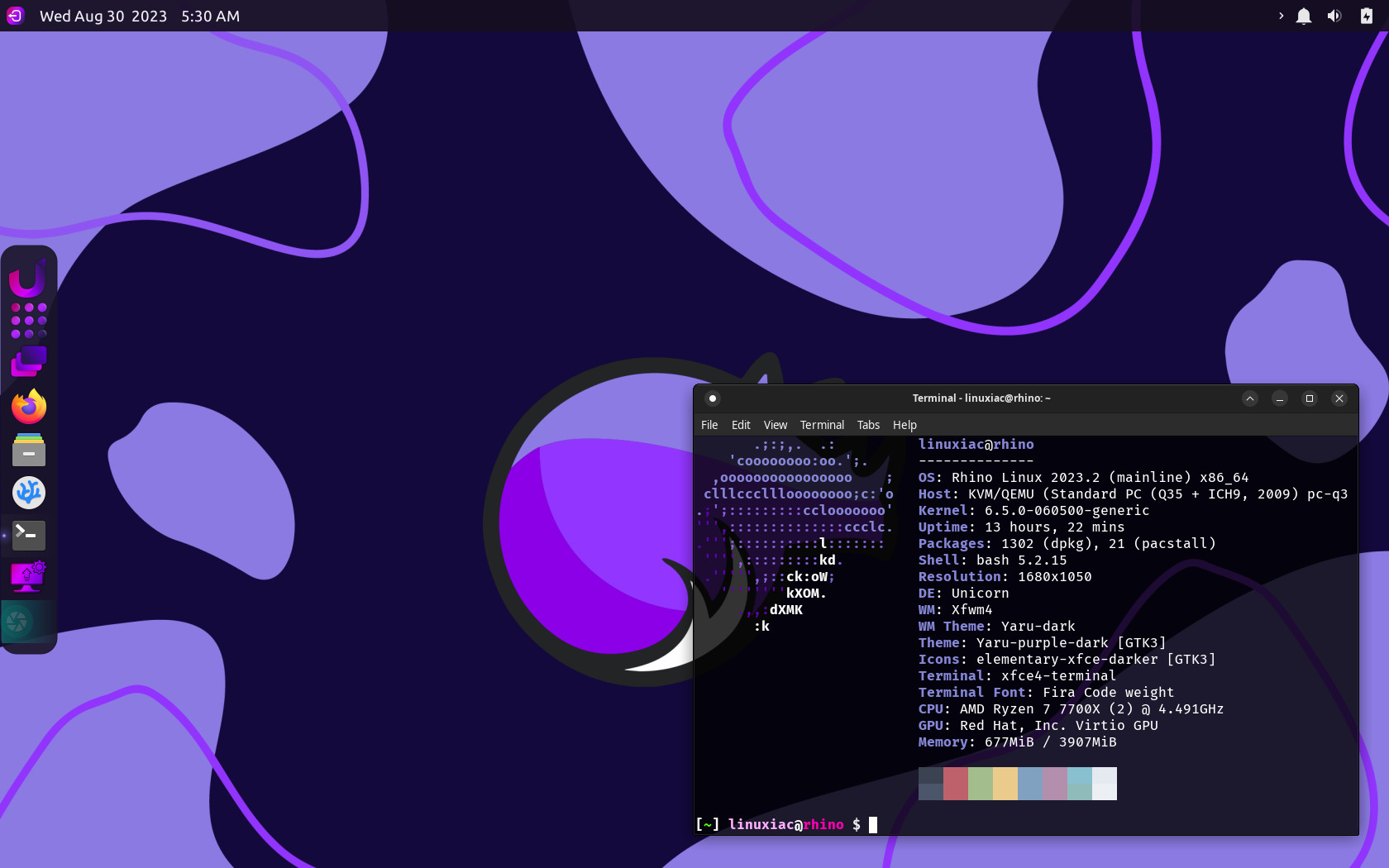Screen dimensions: 1389x868
Task: Click the 'WM: Xfwm4' line
Action: coord(956,610)
